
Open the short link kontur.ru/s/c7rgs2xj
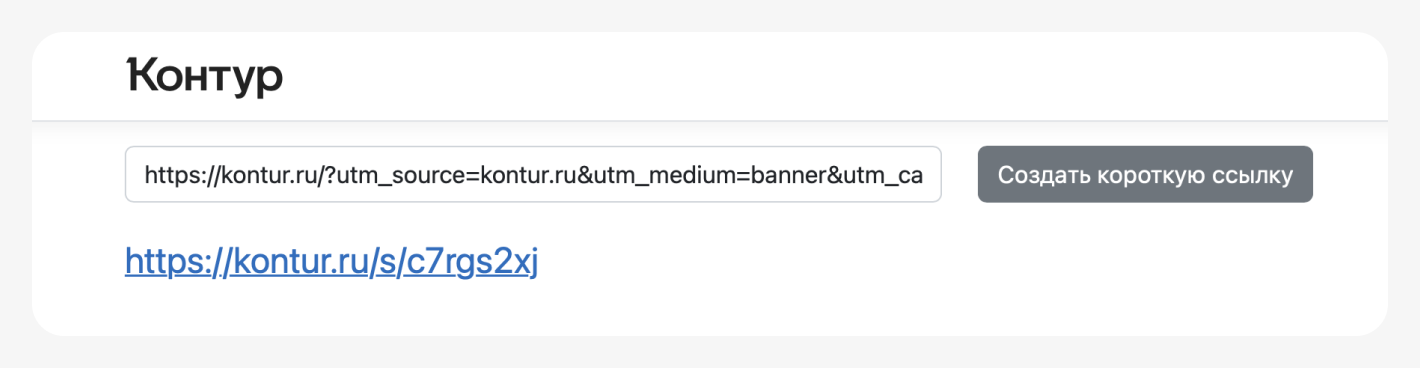point(332,262)
